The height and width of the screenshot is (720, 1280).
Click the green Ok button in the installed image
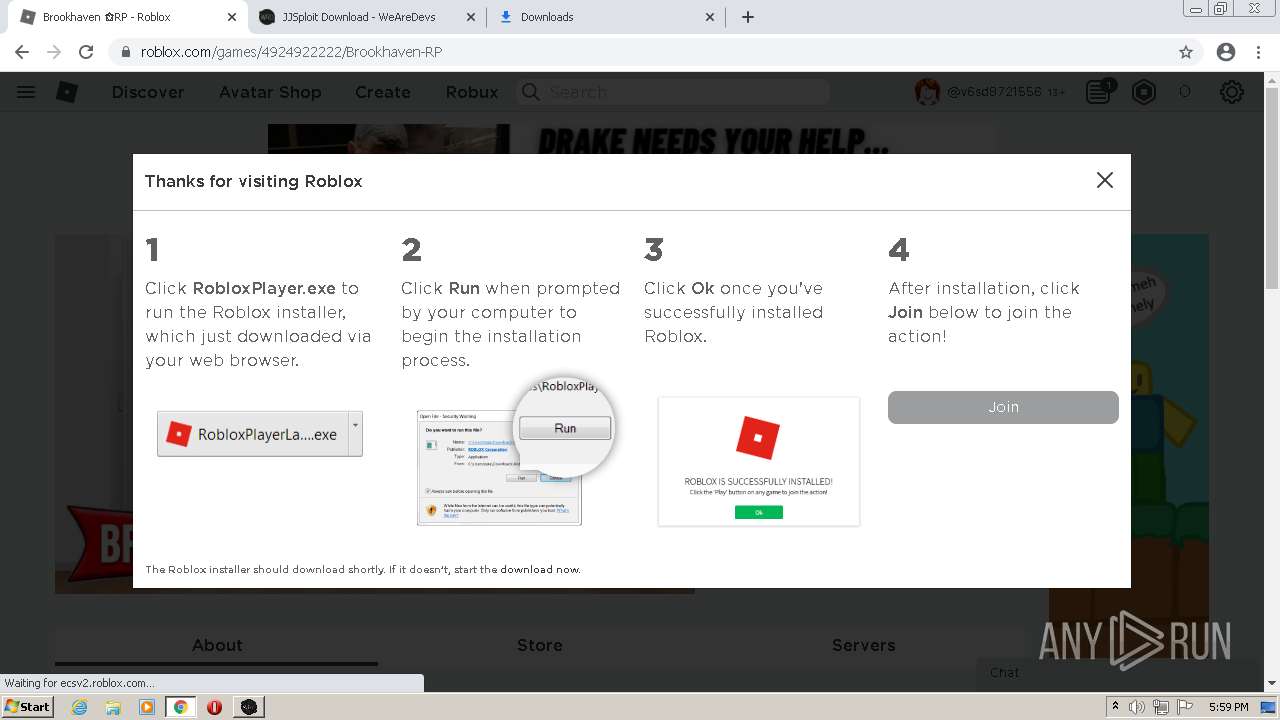759,512
